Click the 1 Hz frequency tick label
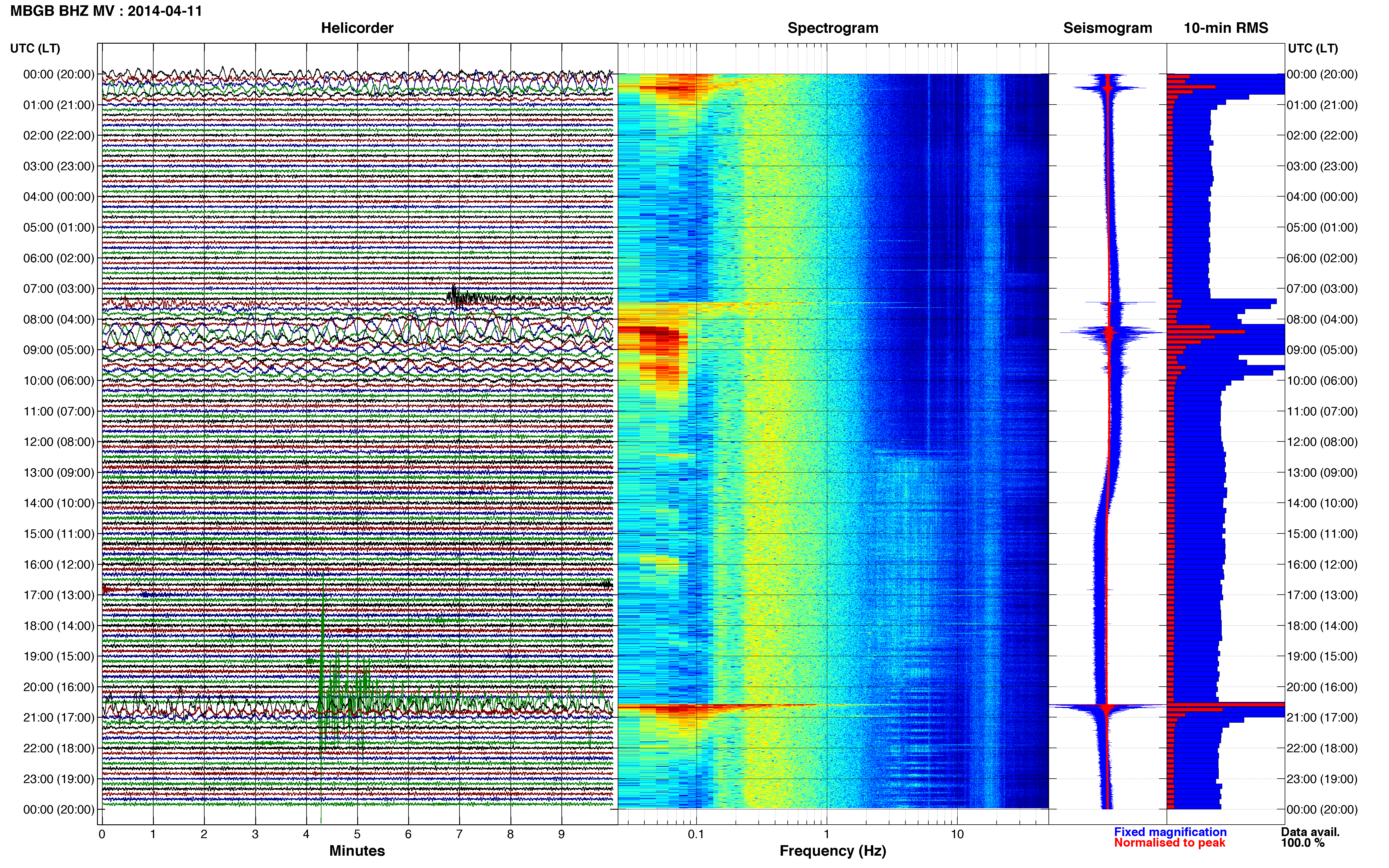Image resolution: width=1389 pixels, height=868 pixels. pyautogui.click(x=826, y=834)
